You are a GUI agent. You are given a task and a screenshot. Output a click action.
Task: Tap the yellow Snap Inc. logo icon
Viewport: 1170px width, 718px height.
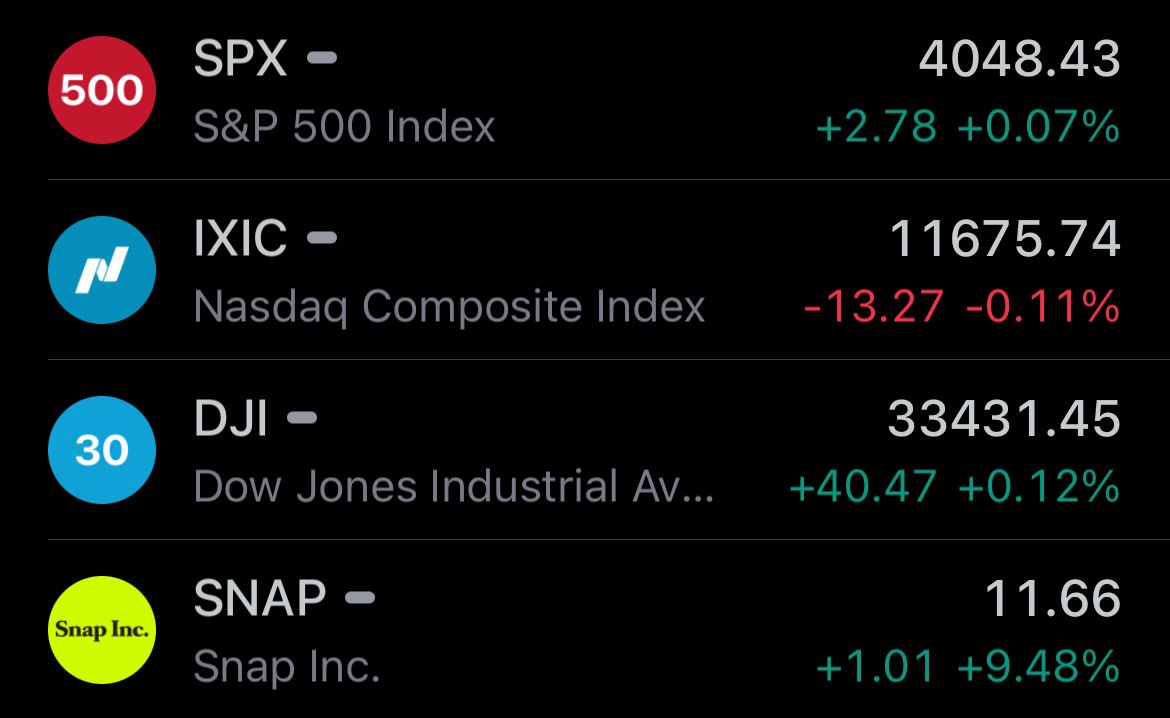pyautogui.click(x=101, y=629)
